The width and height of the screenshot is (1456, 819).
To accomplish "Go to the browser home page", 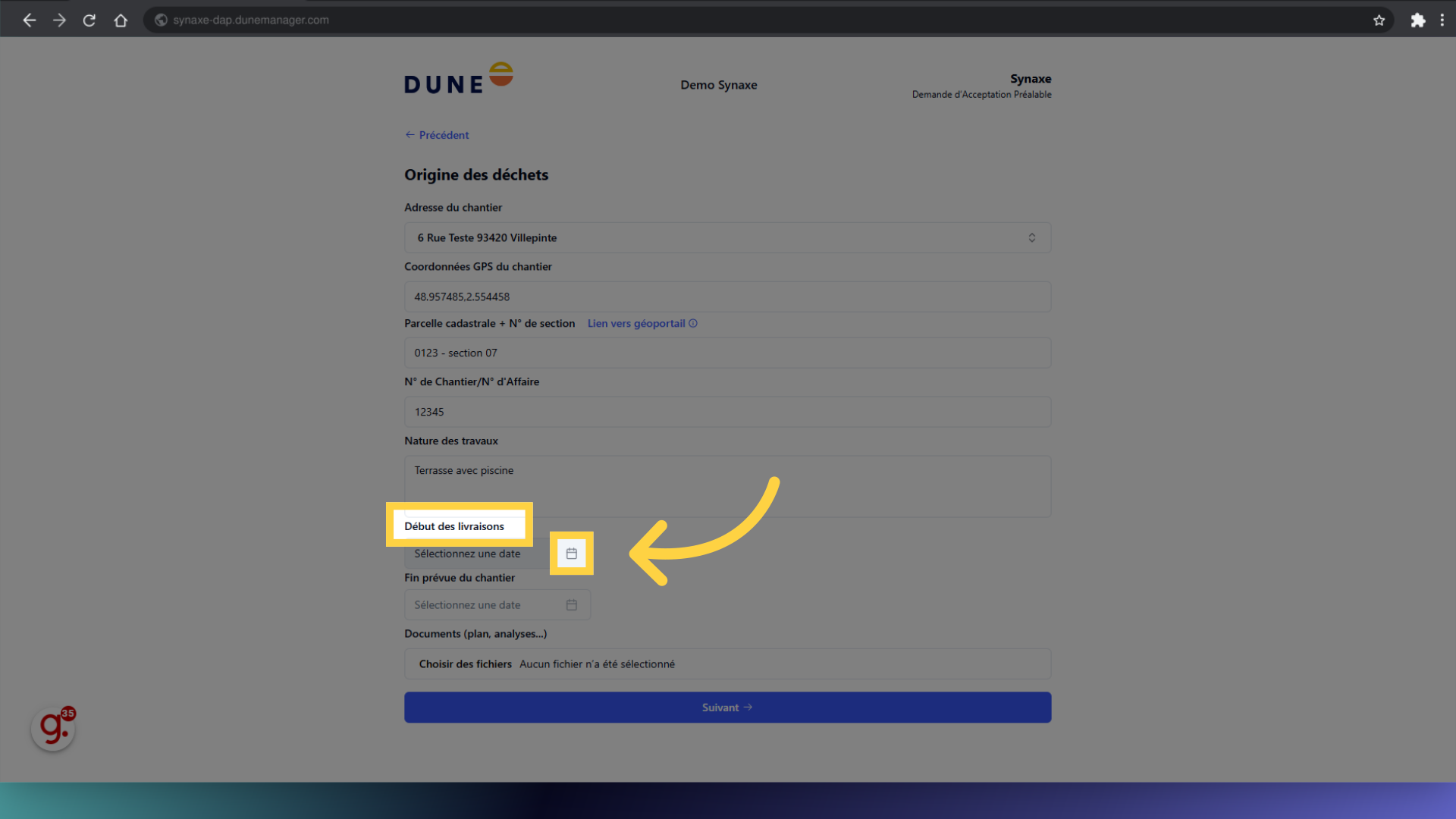I will coord(121,20).
